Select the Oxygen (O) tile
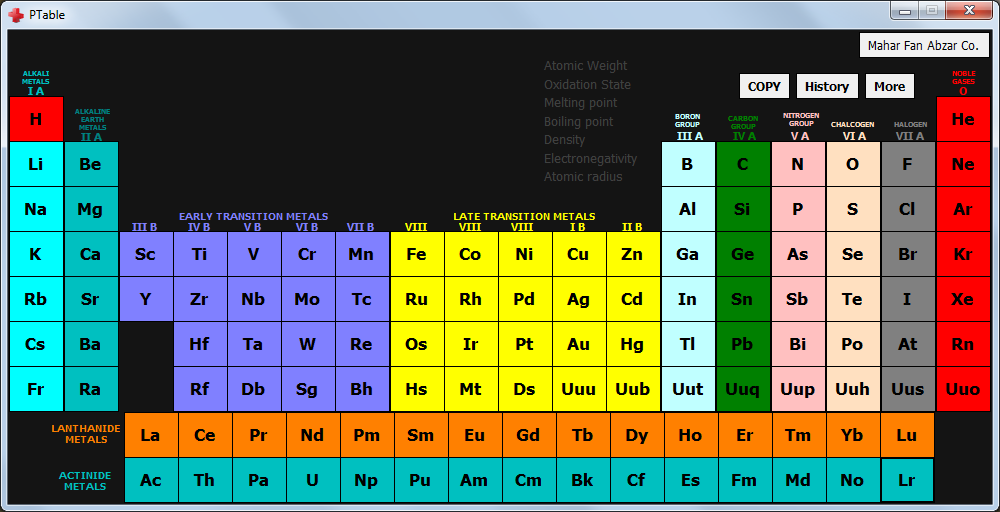 853,164
